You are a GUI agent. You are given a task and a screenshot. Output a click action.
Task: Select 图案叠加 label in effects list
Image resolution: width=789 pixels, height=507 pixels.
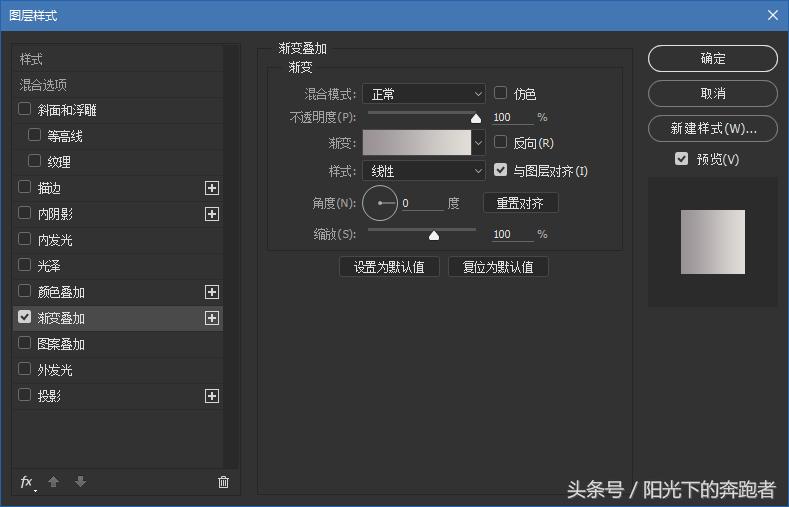61,345
